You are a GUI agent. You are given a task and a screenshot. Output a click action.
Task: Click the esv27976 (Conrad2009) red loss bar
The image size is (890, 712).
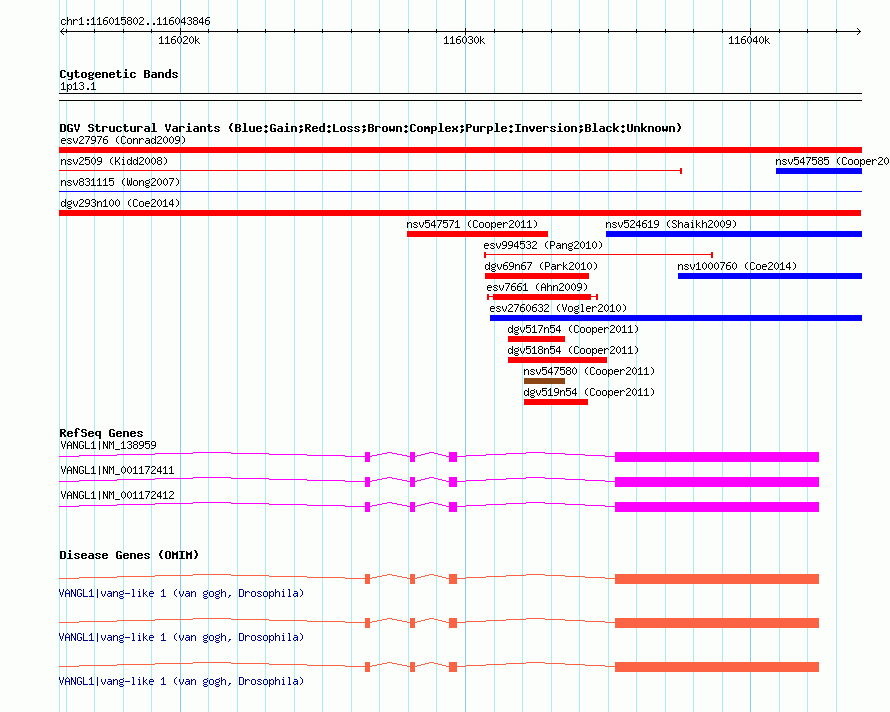coord(460,150)
